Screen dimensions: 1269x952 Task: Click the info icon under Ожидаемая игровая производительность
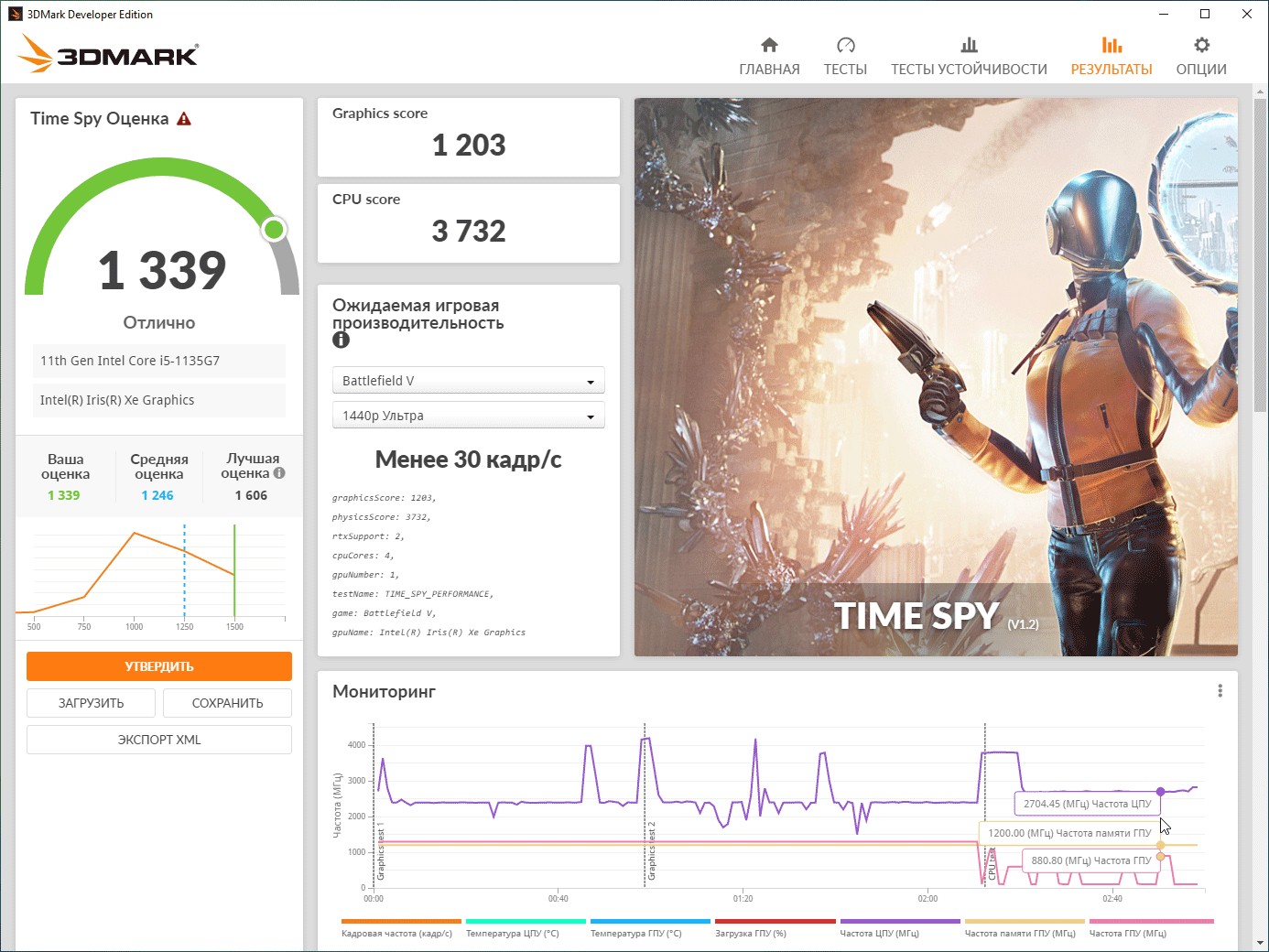point(342,340)
